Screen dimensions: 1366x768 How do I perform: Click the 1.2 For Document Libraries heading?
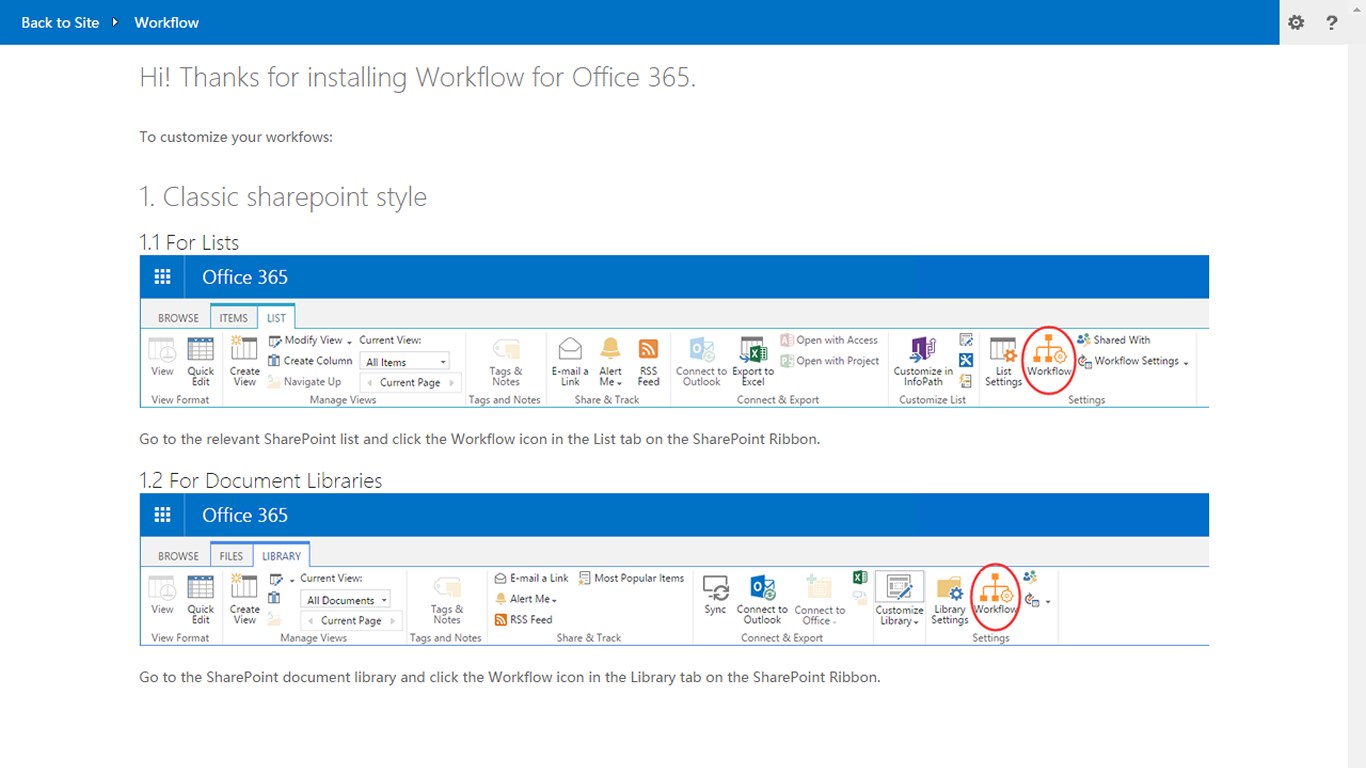260,480
